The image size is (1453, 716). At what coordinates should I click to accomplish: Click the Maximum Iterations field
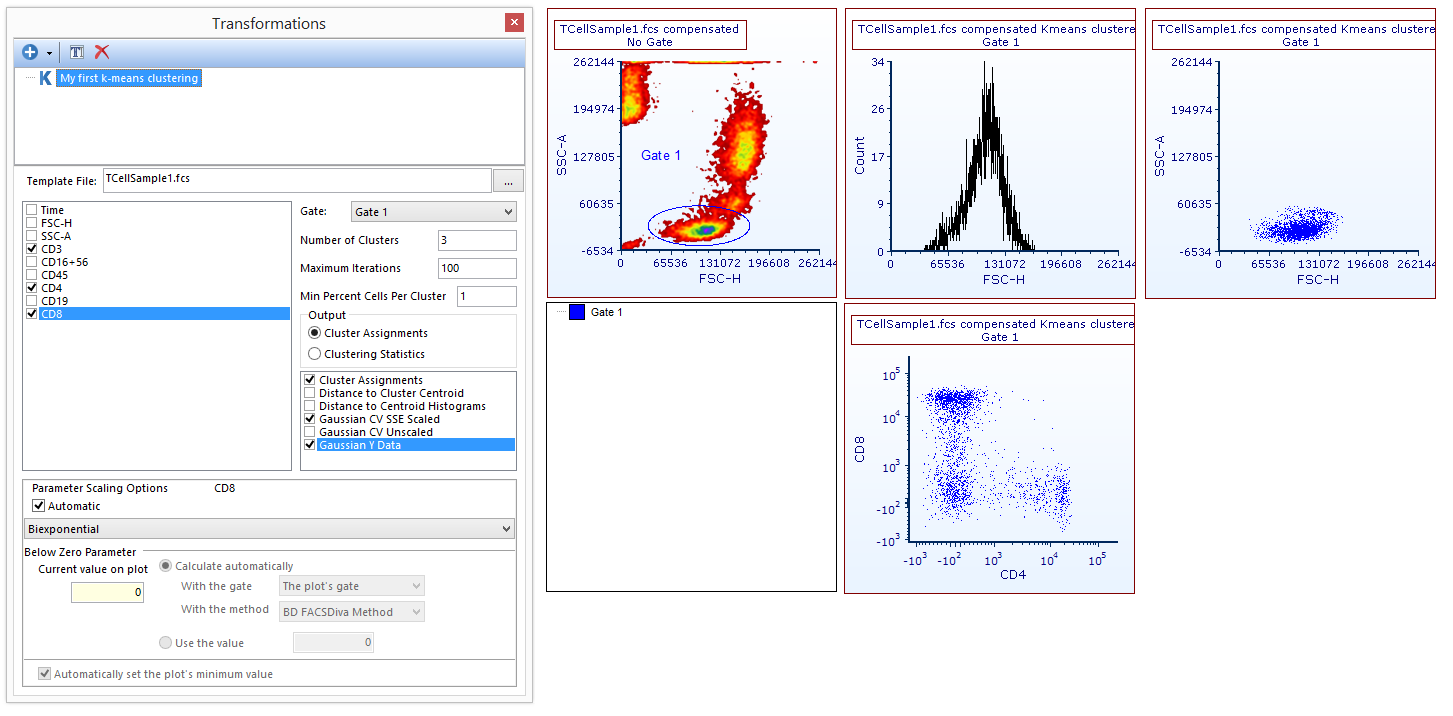tap(477, 268)
